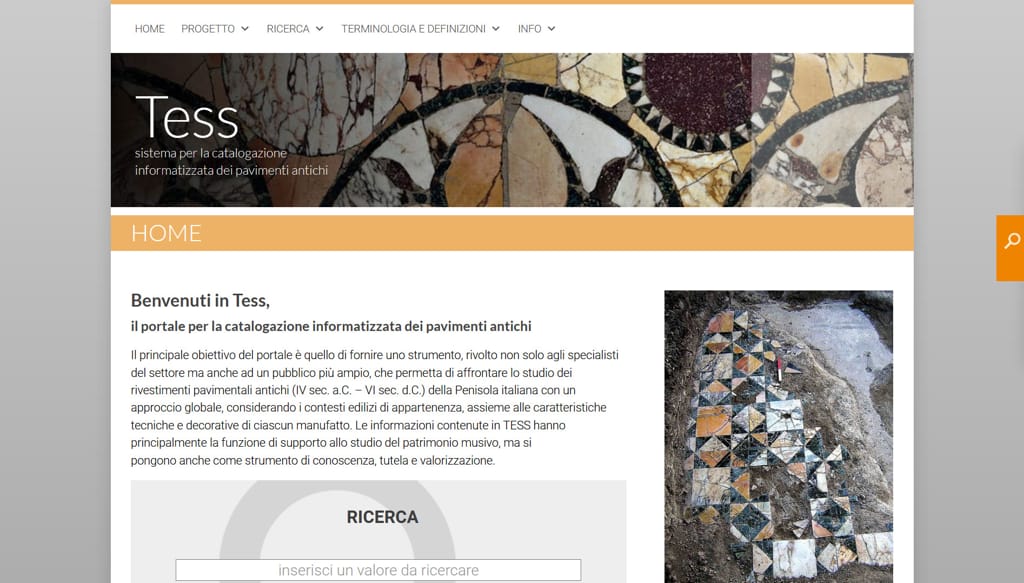Click the subtitle 'il portale per la catalogazione'

[x=331, y=326]
